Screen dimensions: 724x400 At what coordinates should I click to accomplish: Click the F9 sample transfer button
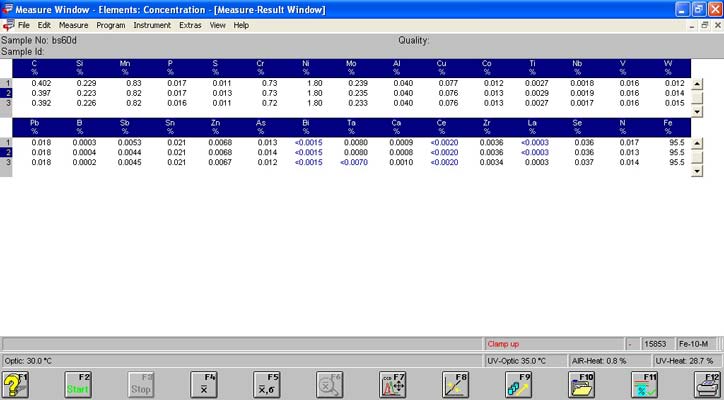[x=519, y=384]
